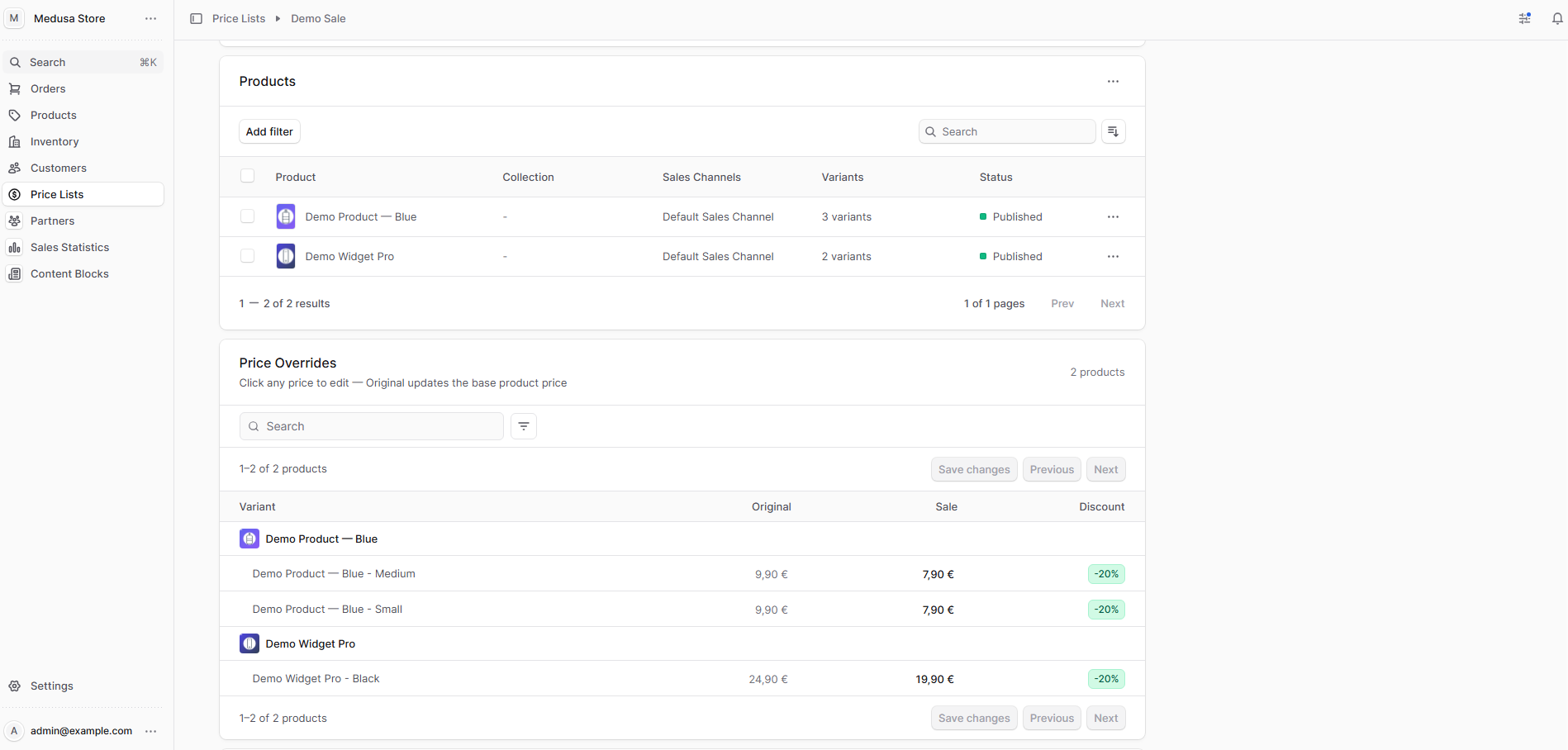1568x750 pixels.
Task: Open the Price Overrides filter icon
Action: click(524, 426)
